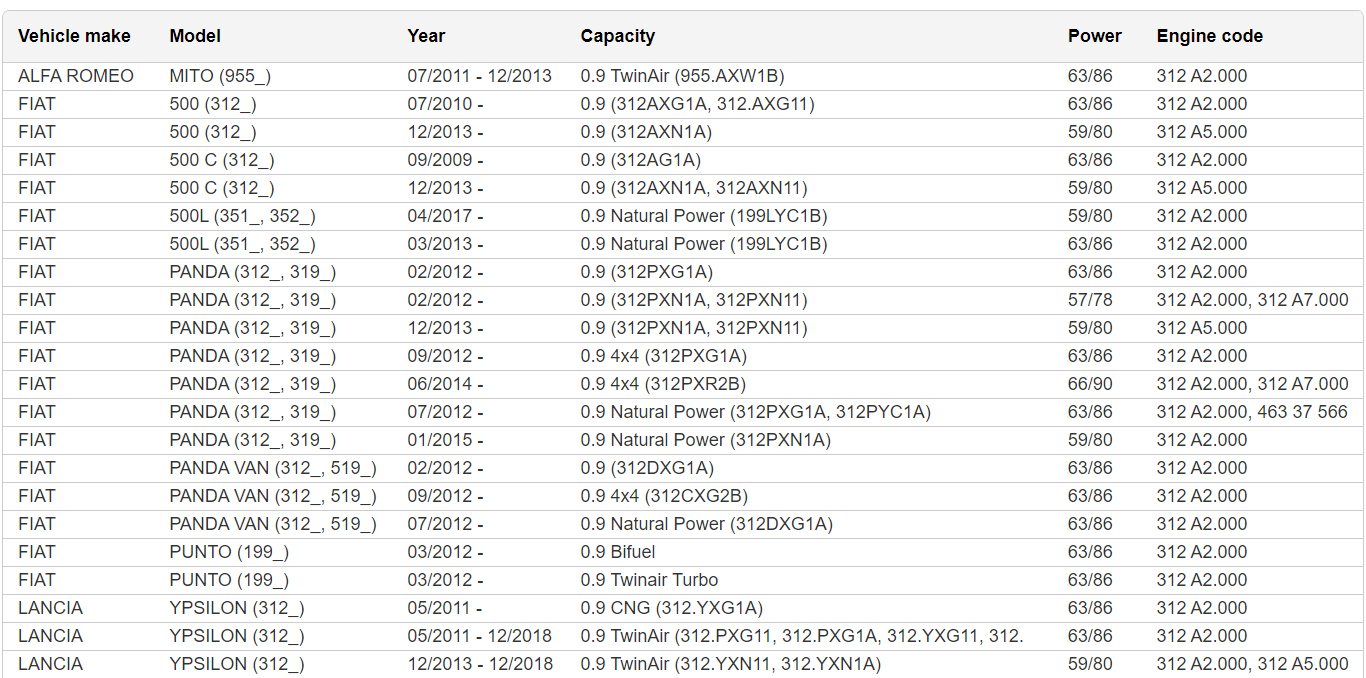
Task: Click the Vehicle make column header
Action: click(74, 36)
